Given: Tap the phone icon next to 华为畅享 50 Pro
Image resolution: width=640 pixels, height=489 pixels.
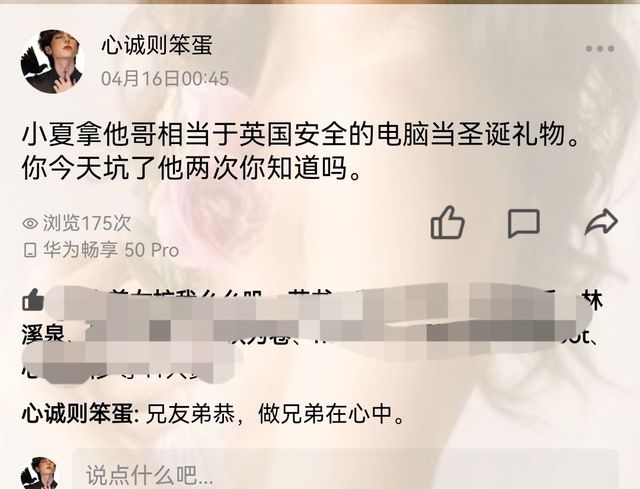Looking at the screenshot, I should point(30,250).
